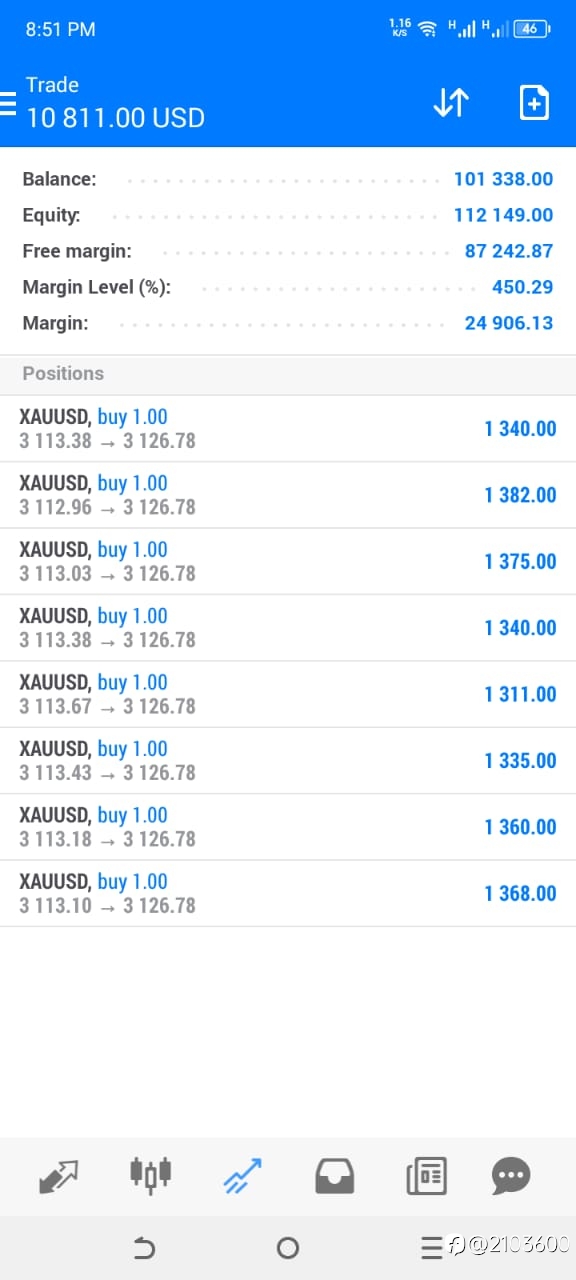Open XAUUSD position opened at 3 113.67
The width and height of the screenshot is (576, 1280).
288,694
